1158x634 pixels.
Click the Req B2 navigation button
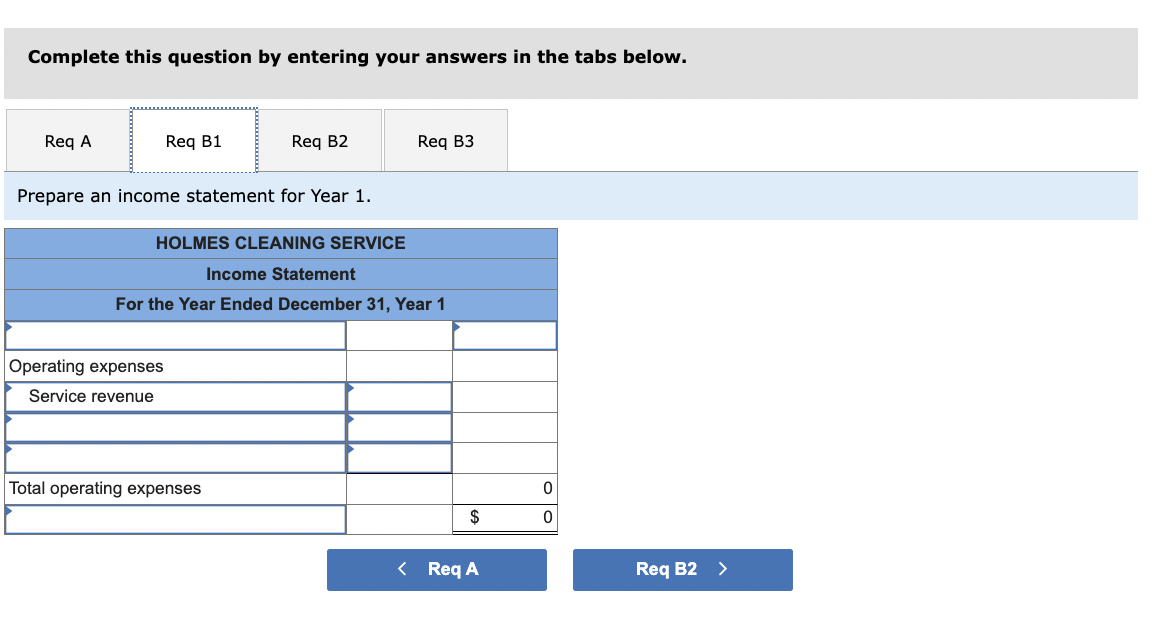click(x=682, y=569)
